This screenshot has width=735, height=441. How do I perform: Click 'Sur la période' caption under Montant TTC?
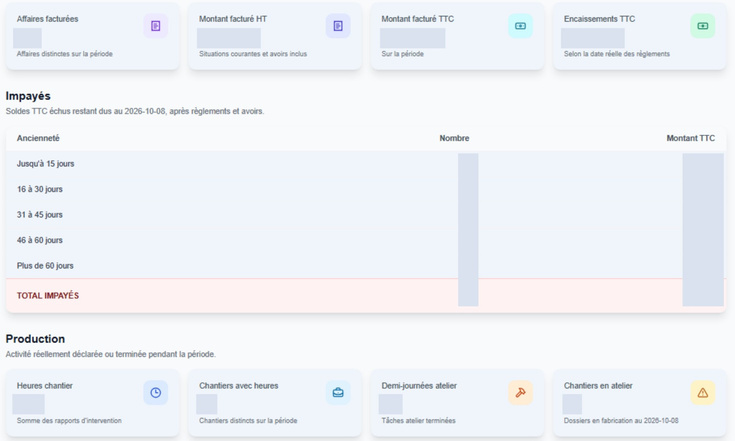[x=403, y=54]
